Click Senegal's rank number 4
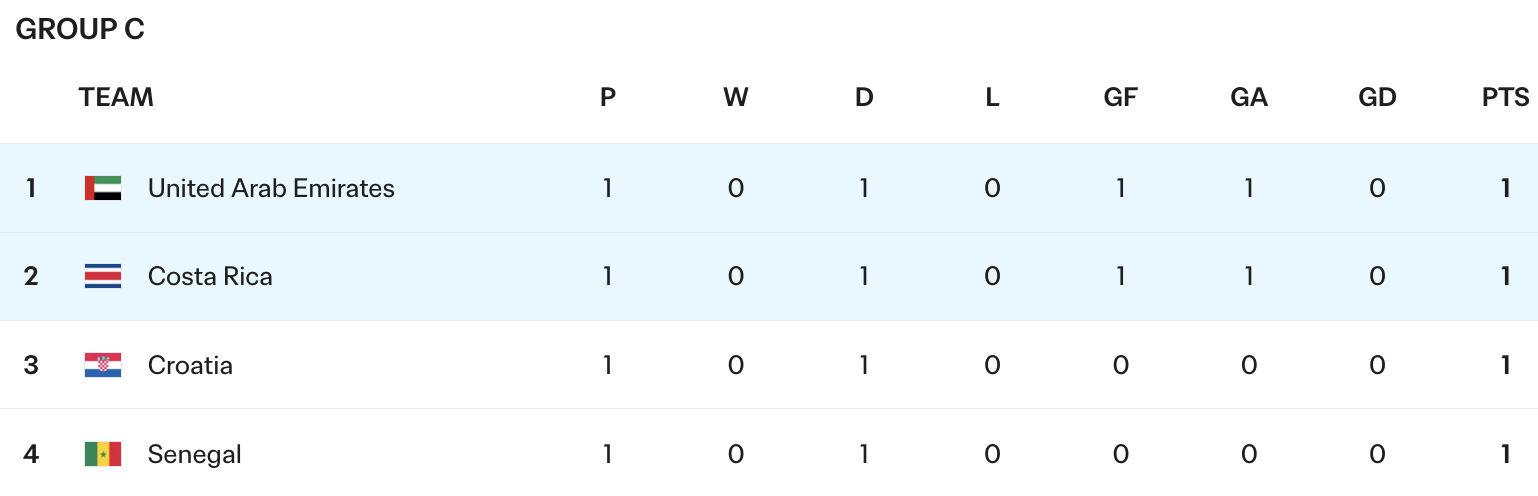The width and height of the screenshot is (1538, 496). point(31,454)
